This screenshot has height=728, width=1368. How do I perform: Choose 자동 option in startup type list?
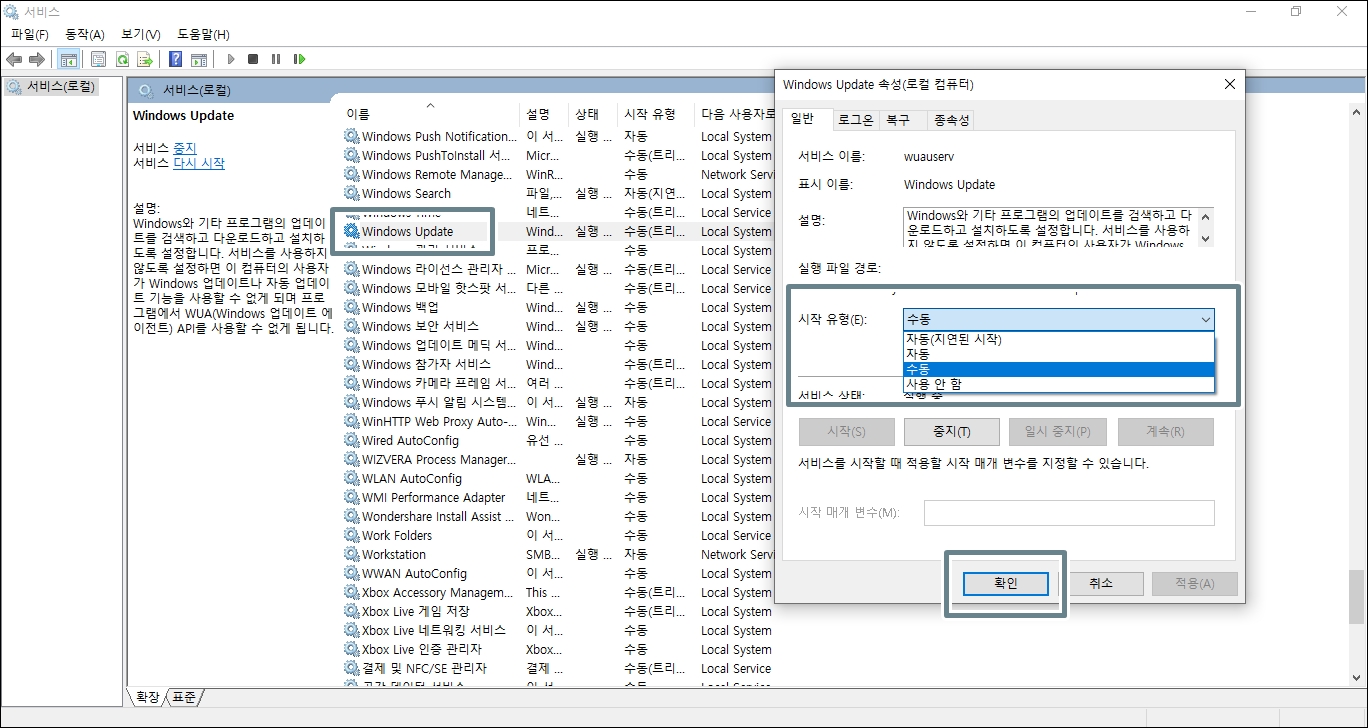pyautogui.click(x=1059, y=354)
